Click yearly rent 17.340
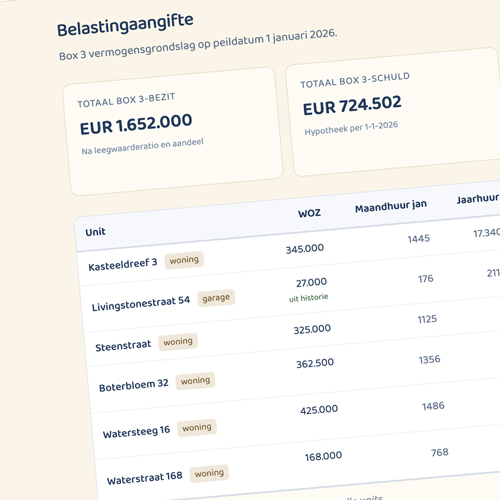This screenshot has width=500, height=500. pyautogui.click(x=486, y=233)
